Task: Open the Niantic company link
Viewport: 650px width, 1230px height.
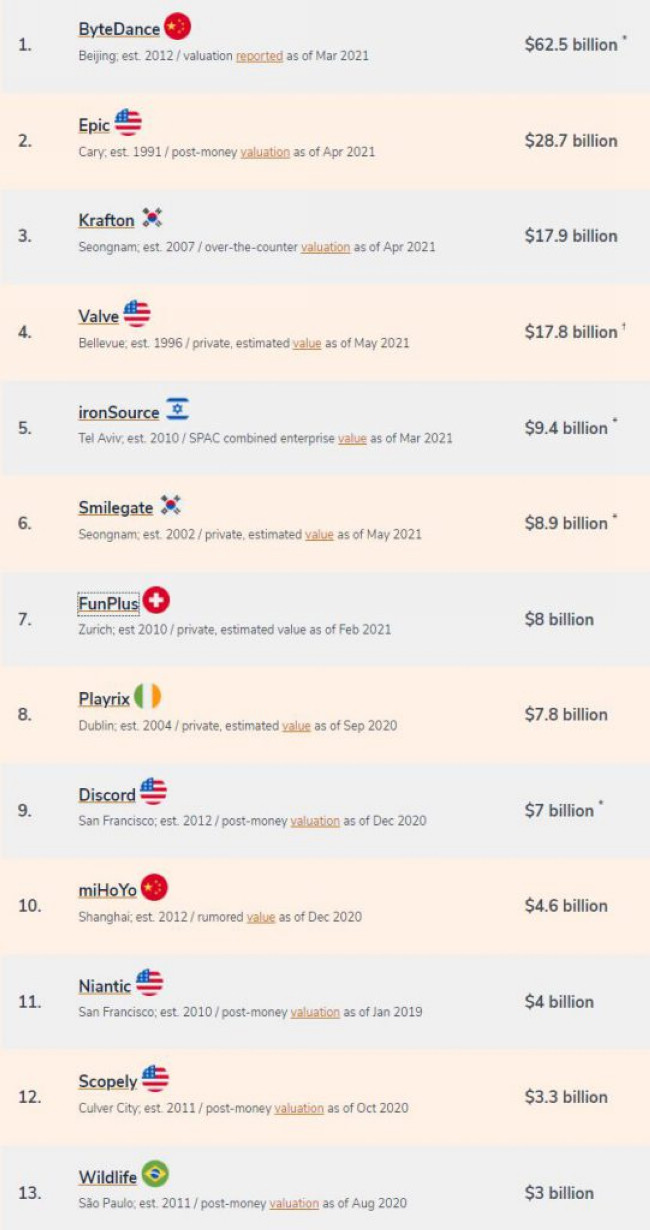Action: 105,986
